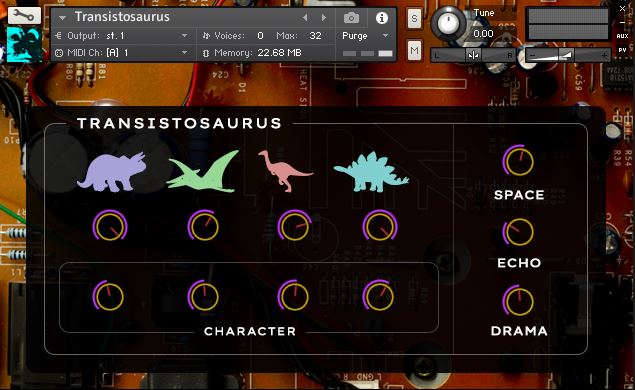The height and width of the screenshot is (390, 635).
Task: Click the Tune value 0.00
Action: point(484,34)
